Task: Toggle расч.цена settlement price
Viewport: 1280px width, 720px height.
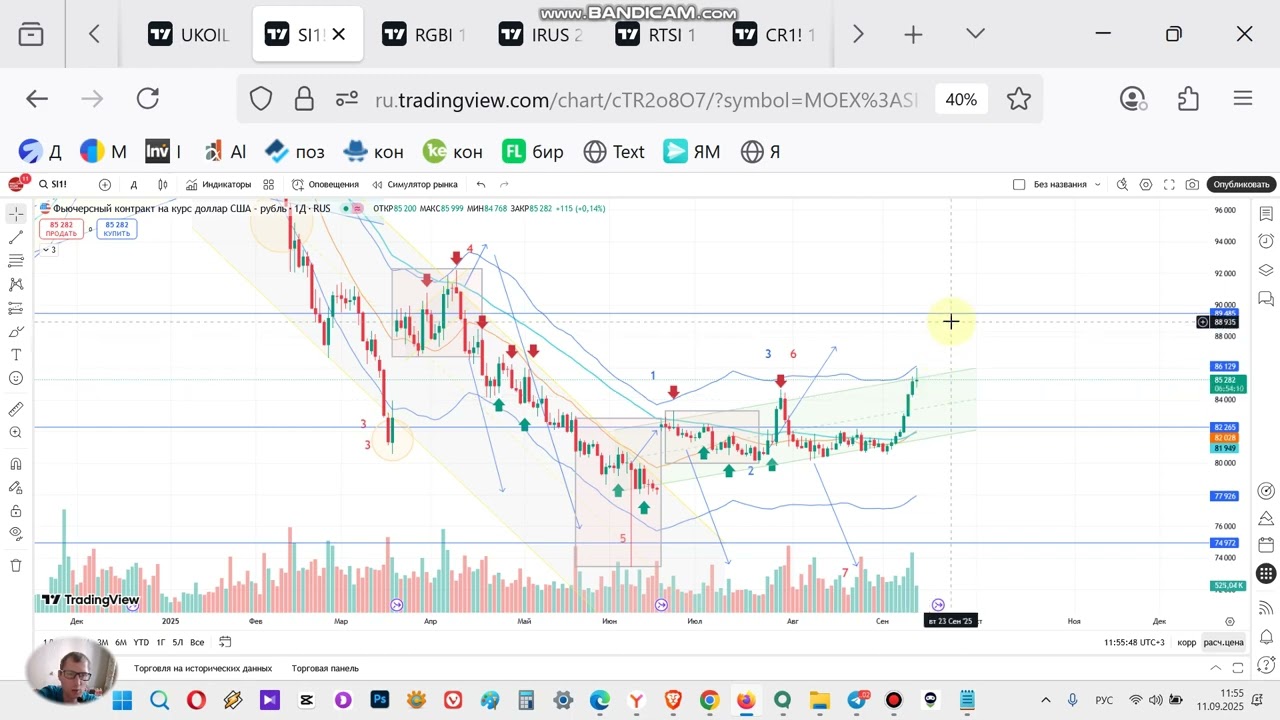Action: click(x=1223, y=642)
